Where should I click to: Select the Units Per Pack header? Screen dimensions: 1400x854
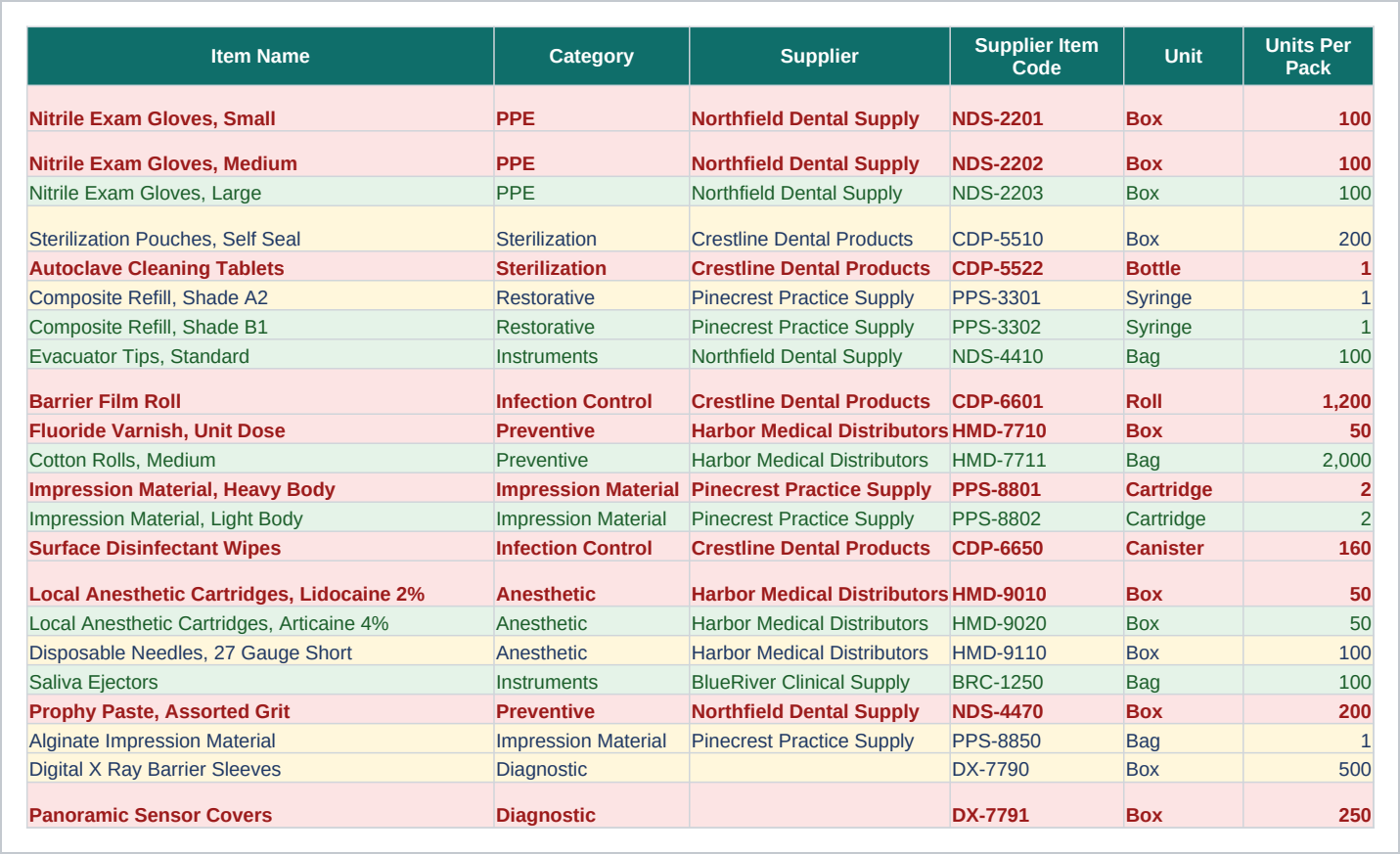[x=1308, y=57]
